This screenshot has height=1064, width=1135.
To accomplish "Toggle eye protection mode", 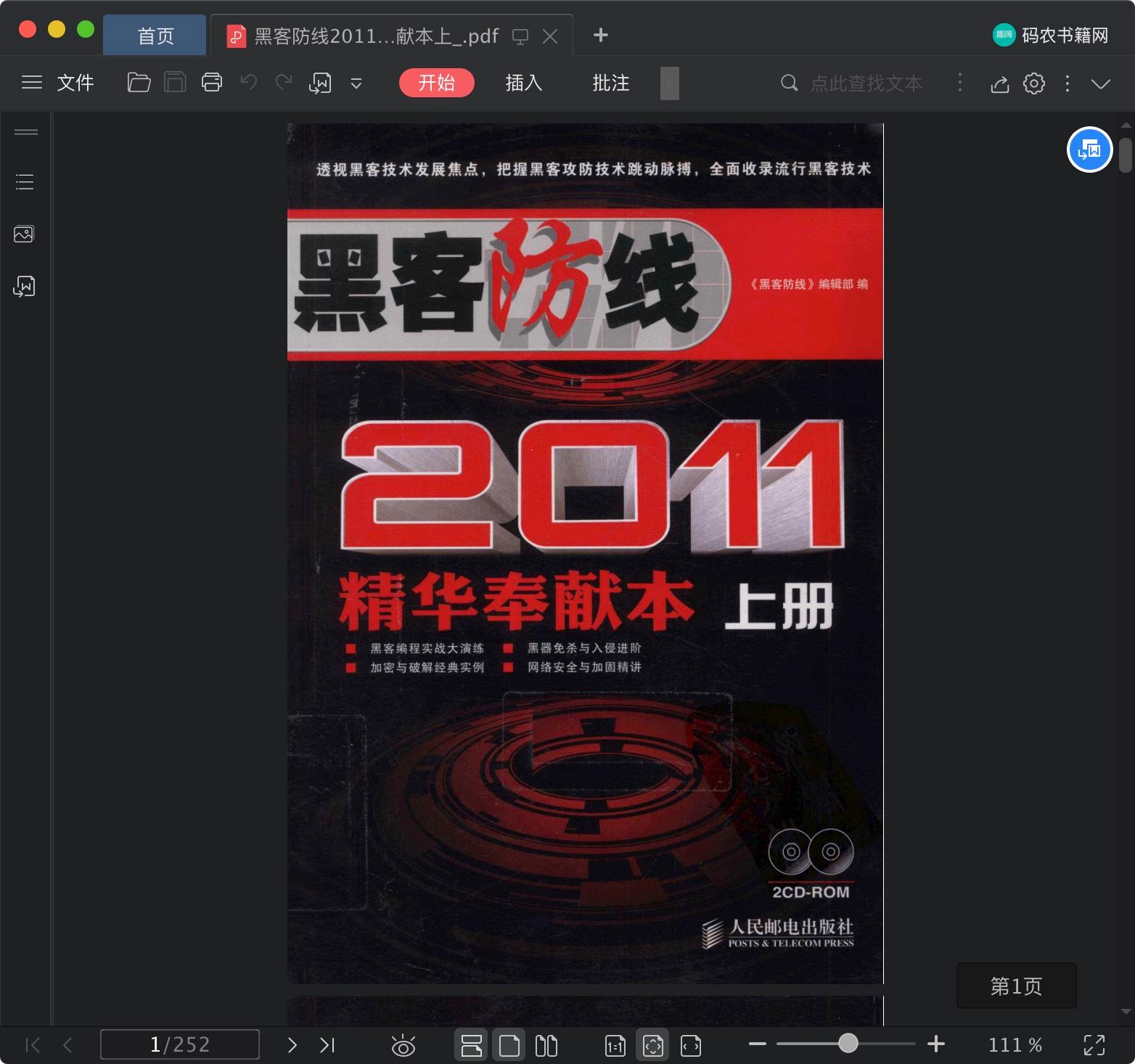I will click(x=403, y=1045).
